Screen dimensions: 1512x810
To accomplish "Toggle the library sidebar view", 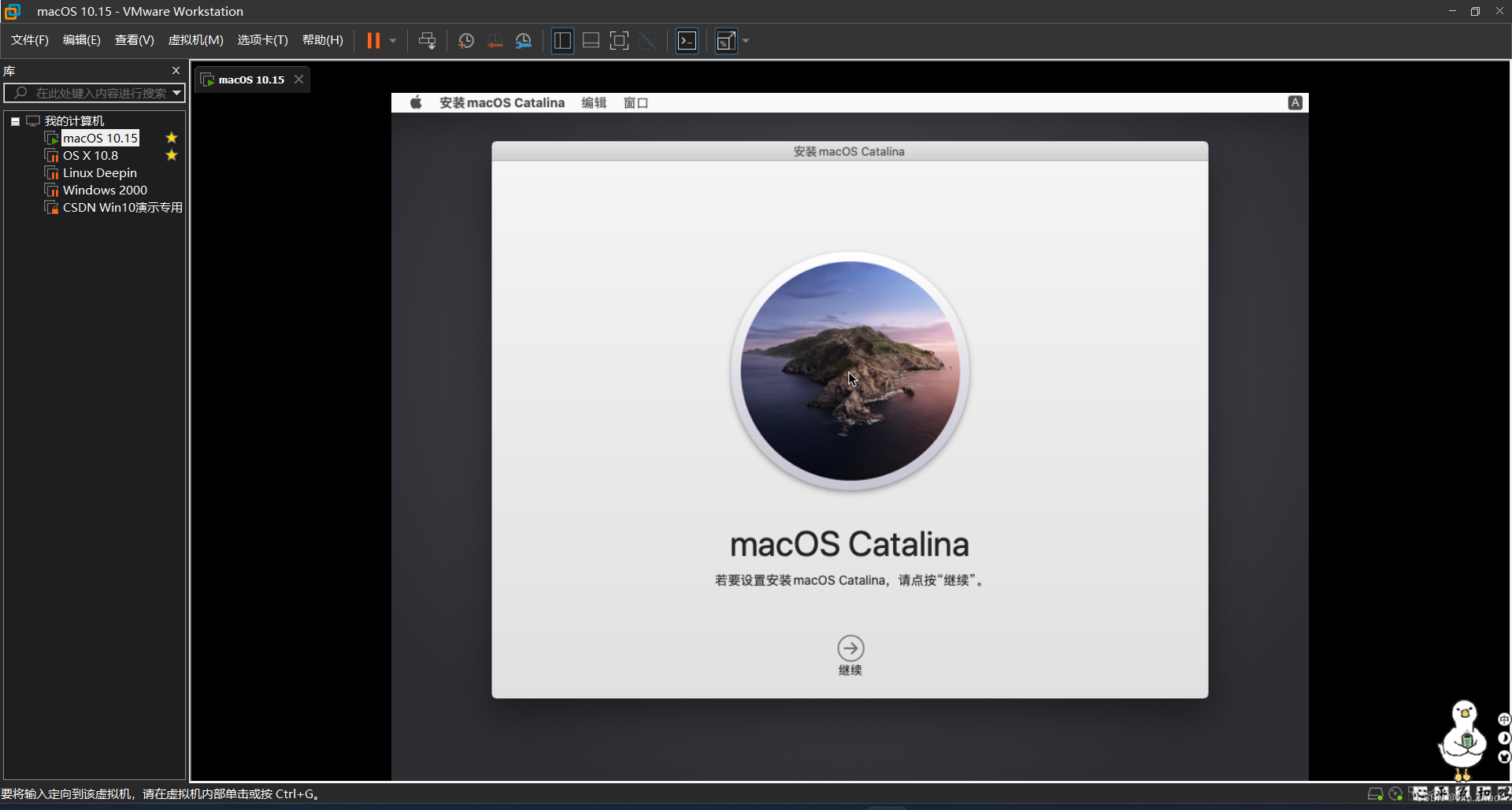I will [562, 40].
